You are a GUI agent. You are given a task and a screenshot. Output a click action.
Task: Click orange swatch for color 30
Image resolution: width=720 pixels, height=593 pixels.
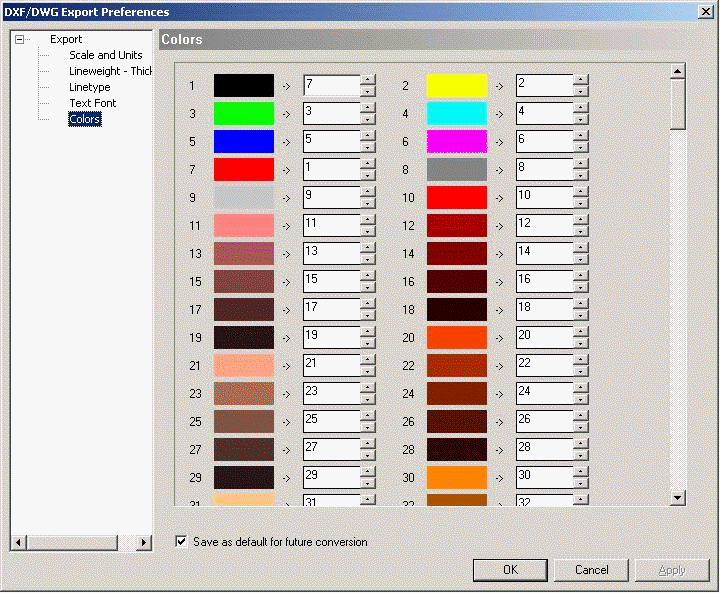457,478
